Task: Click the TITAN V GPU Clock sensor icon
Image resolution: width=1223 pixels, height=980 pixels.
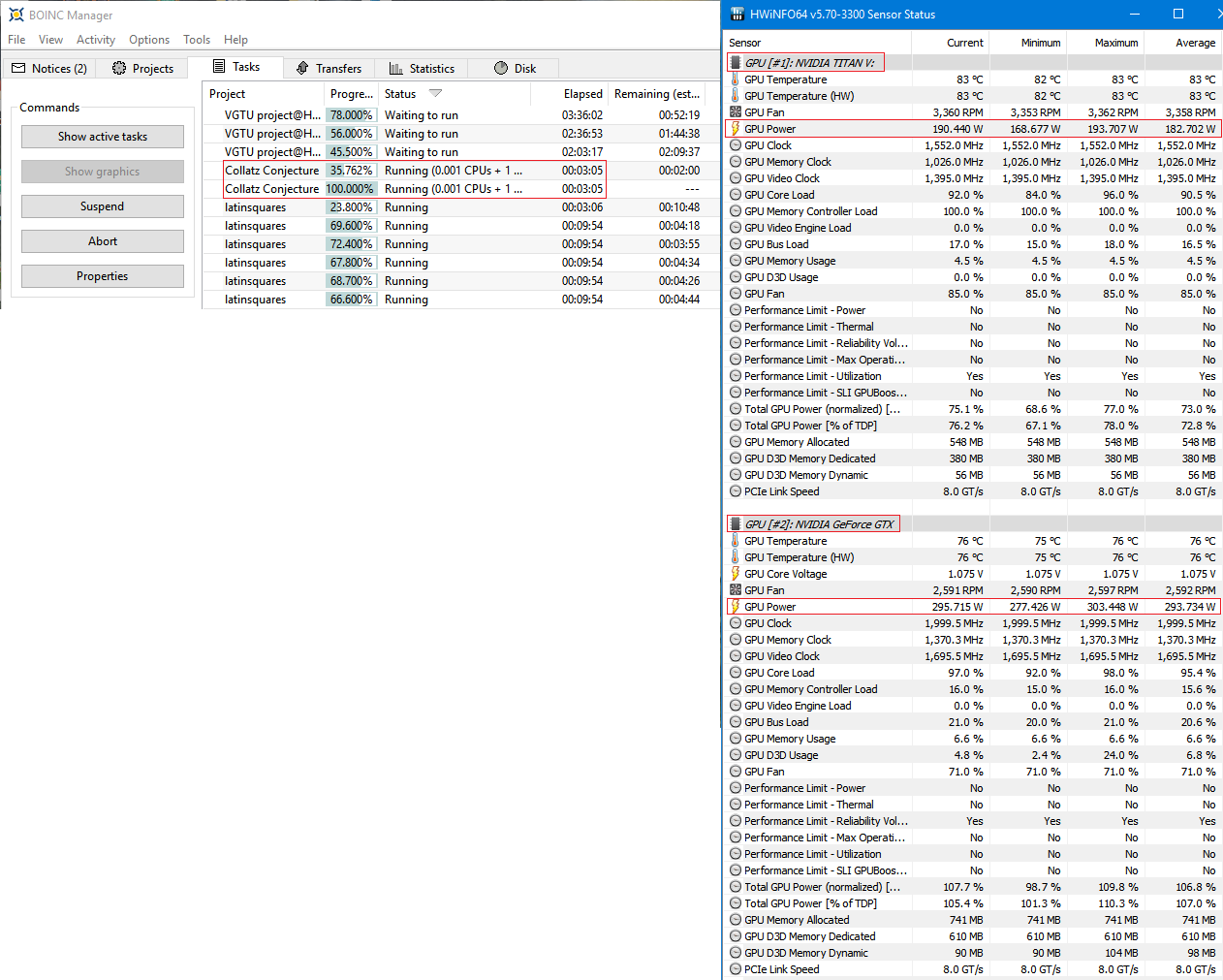Action: [x=736, y=145]
